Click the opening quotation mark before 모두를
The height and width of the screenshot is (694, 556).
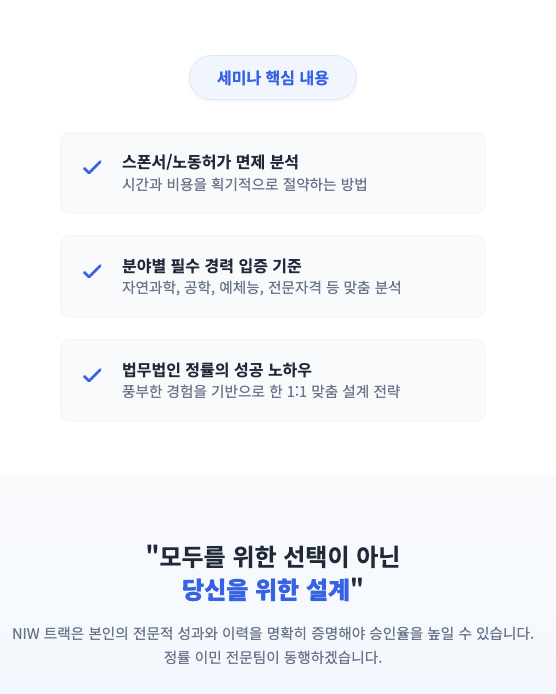(152, 551)
